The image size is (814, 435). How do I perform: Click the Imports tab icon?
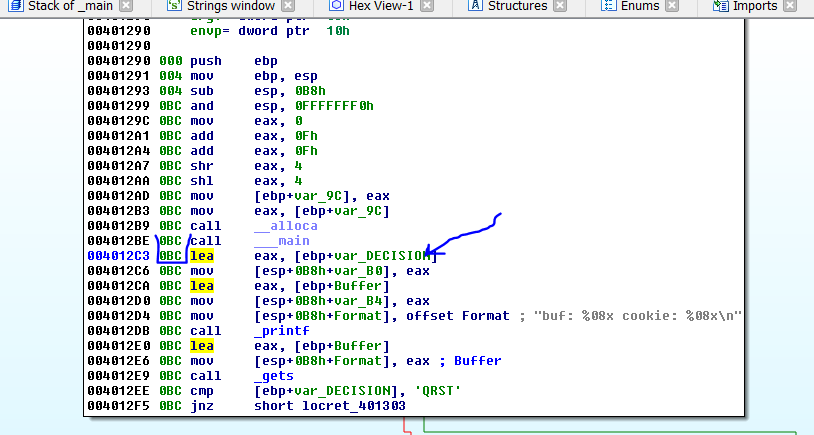click(x=719, y=6)
